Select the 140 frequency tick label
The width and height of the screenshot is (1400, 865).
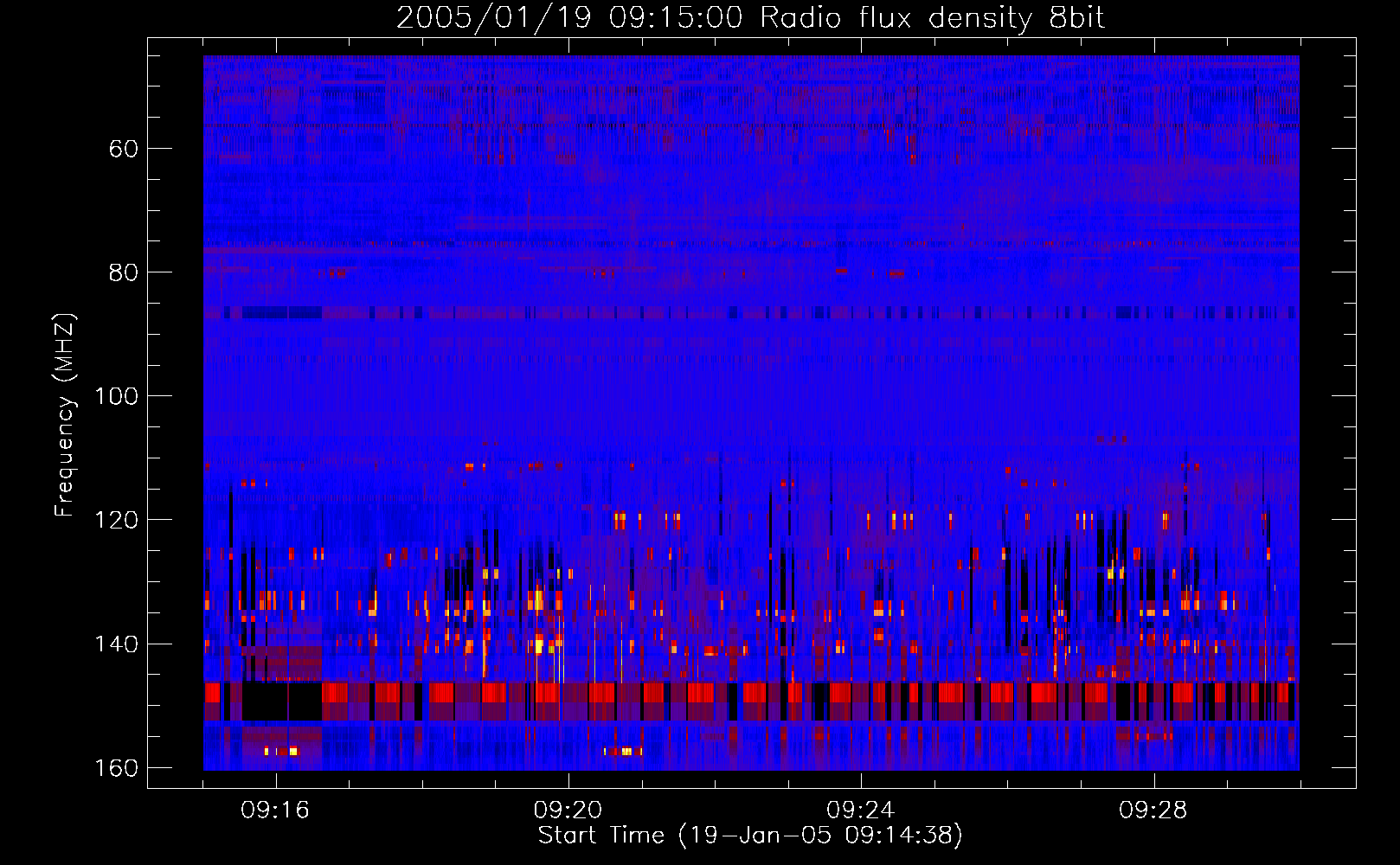115,644
